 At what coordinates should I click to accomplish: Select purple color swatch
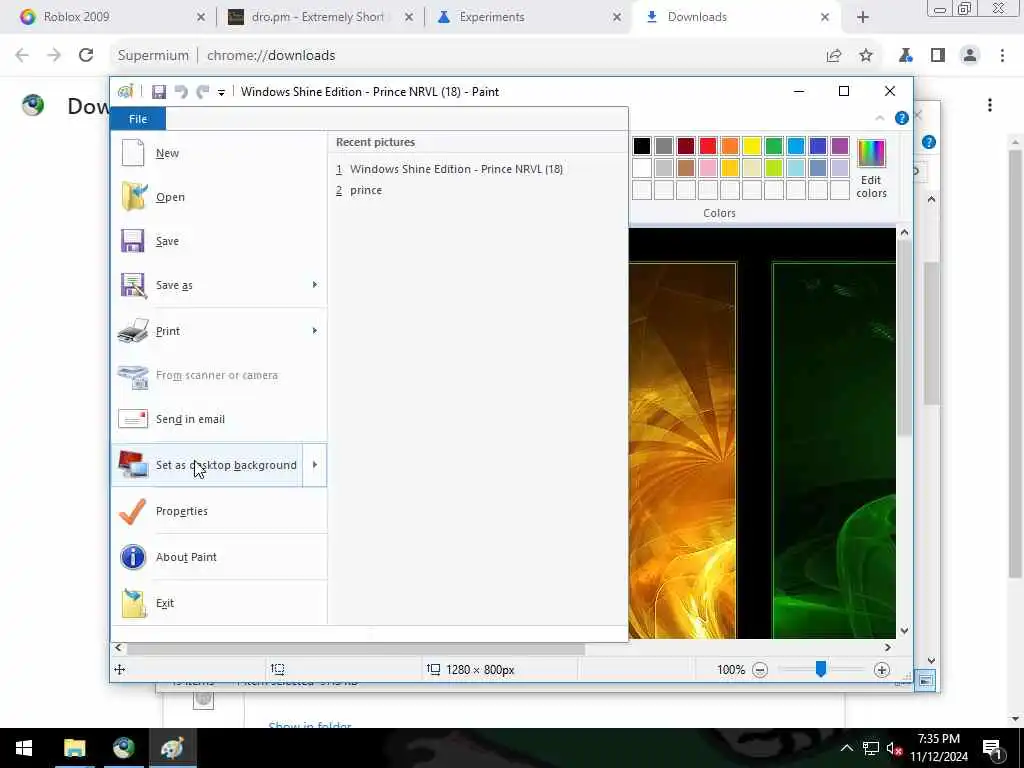point(840,146)
